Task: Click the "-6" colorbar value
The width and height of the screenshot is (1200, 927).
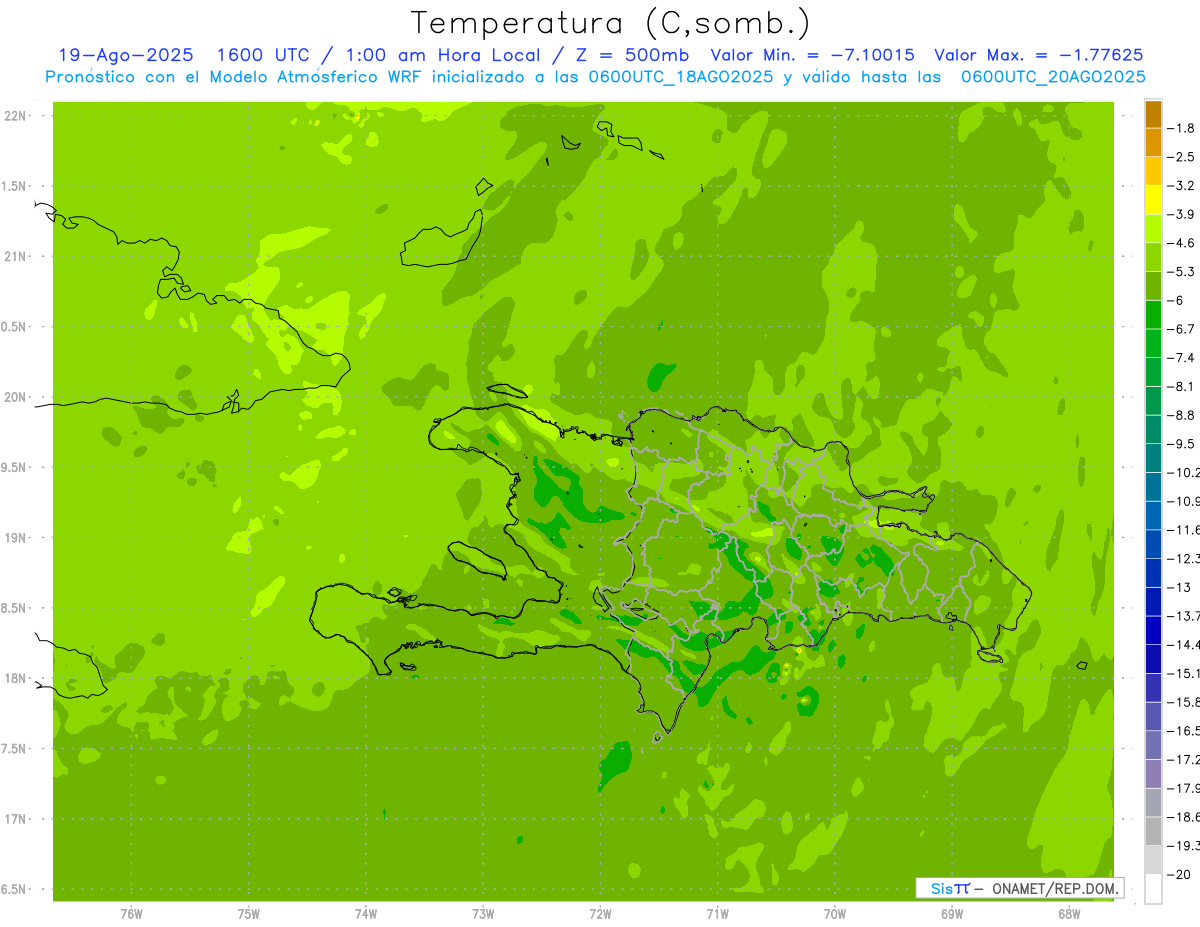Action: coord(1177,300)
